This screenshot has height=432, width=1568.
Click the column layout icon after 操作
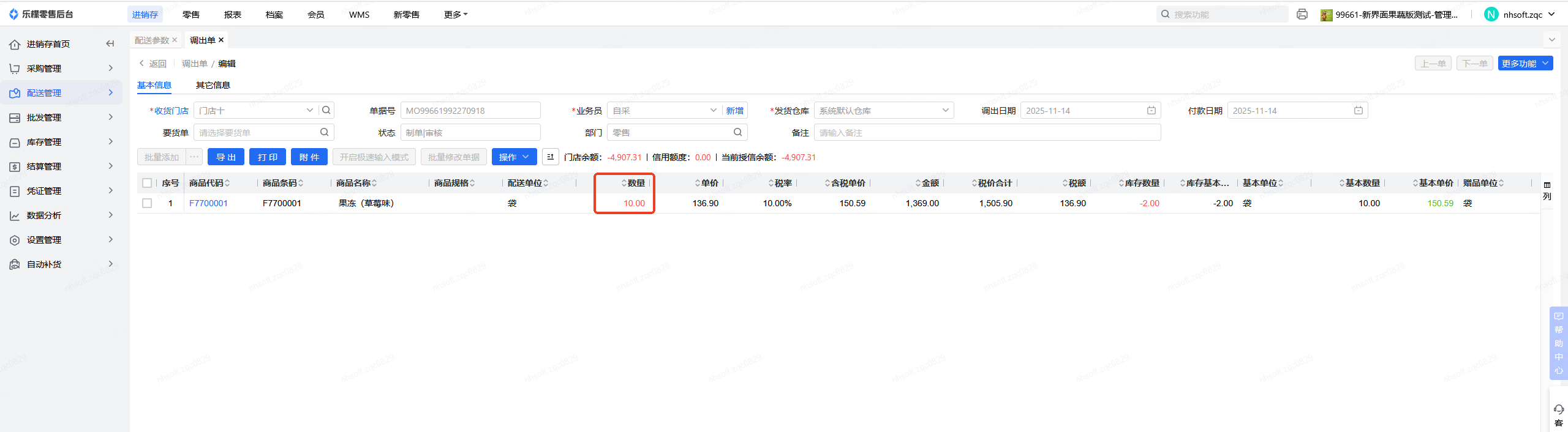tap(551, 157)
